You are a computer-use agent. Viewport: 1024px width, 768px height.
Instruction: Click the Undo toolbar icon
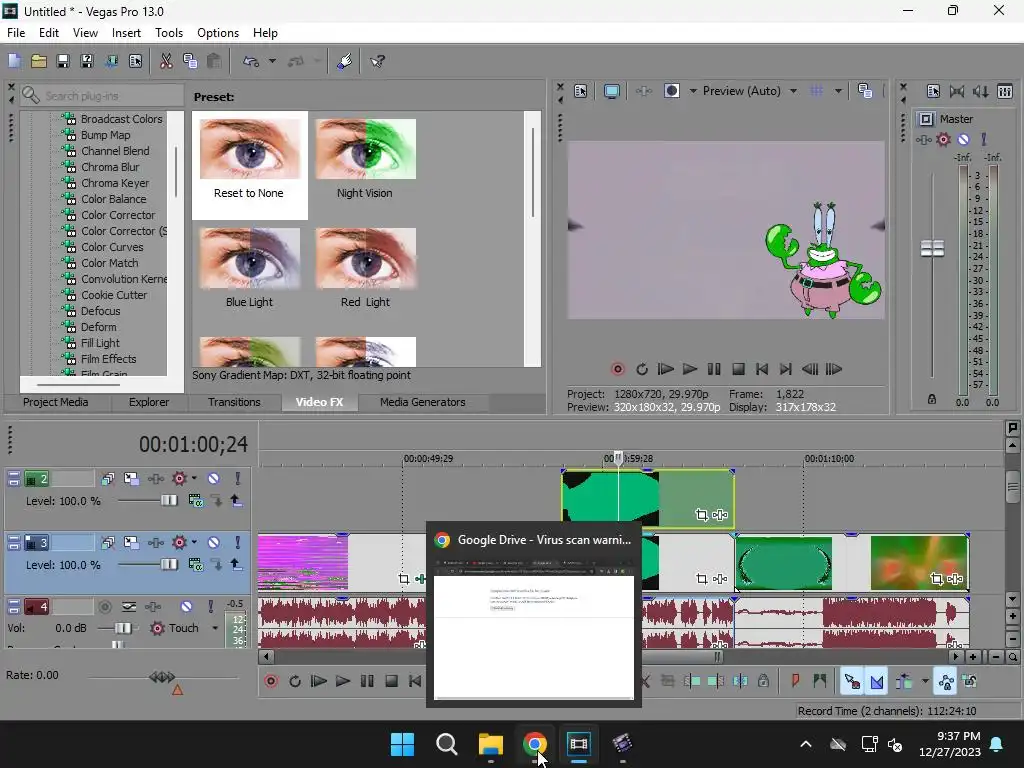pos(251,61)
